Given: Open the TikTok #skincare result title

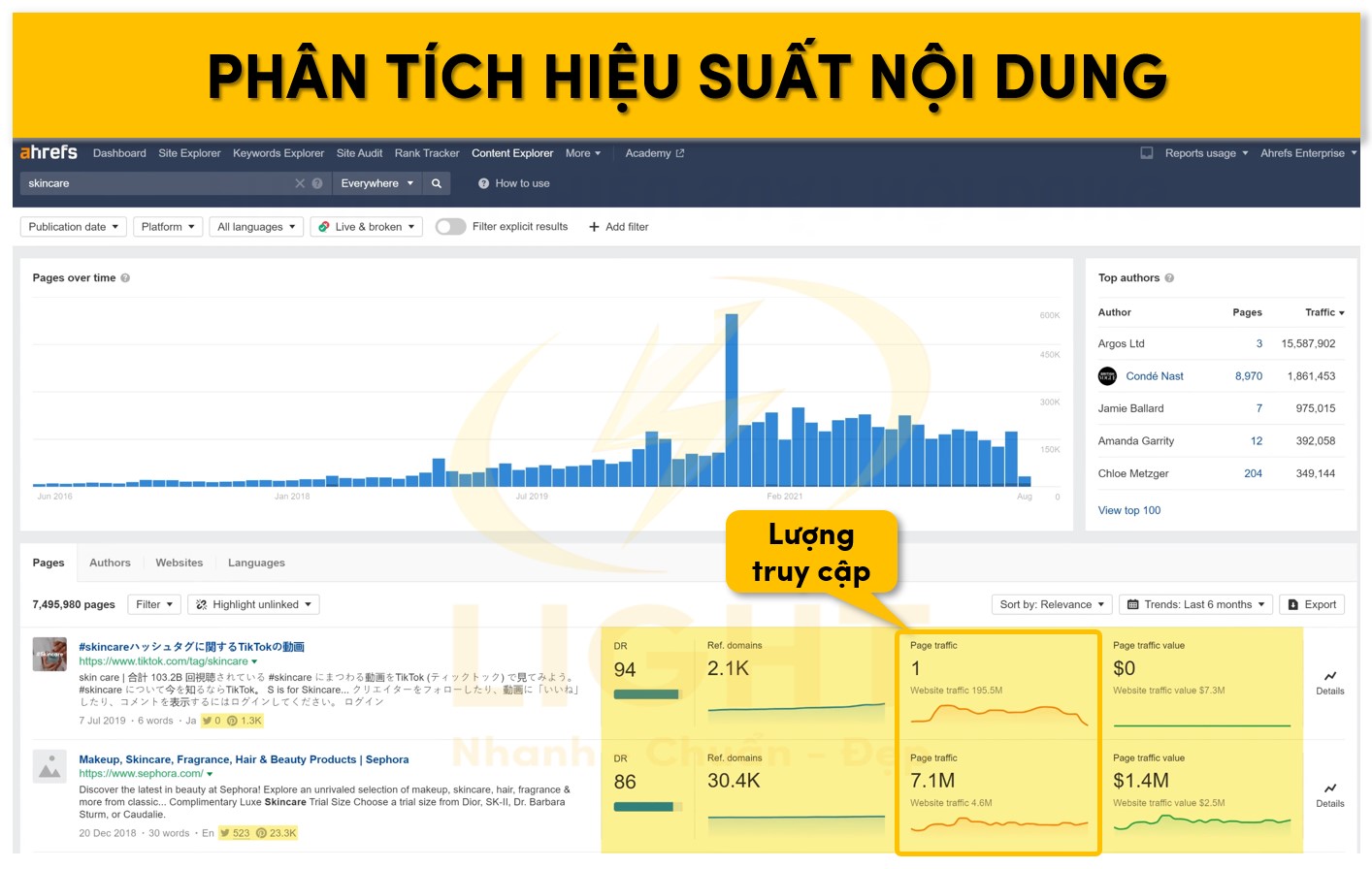Looking at the screenshot, I should [191, 647].
